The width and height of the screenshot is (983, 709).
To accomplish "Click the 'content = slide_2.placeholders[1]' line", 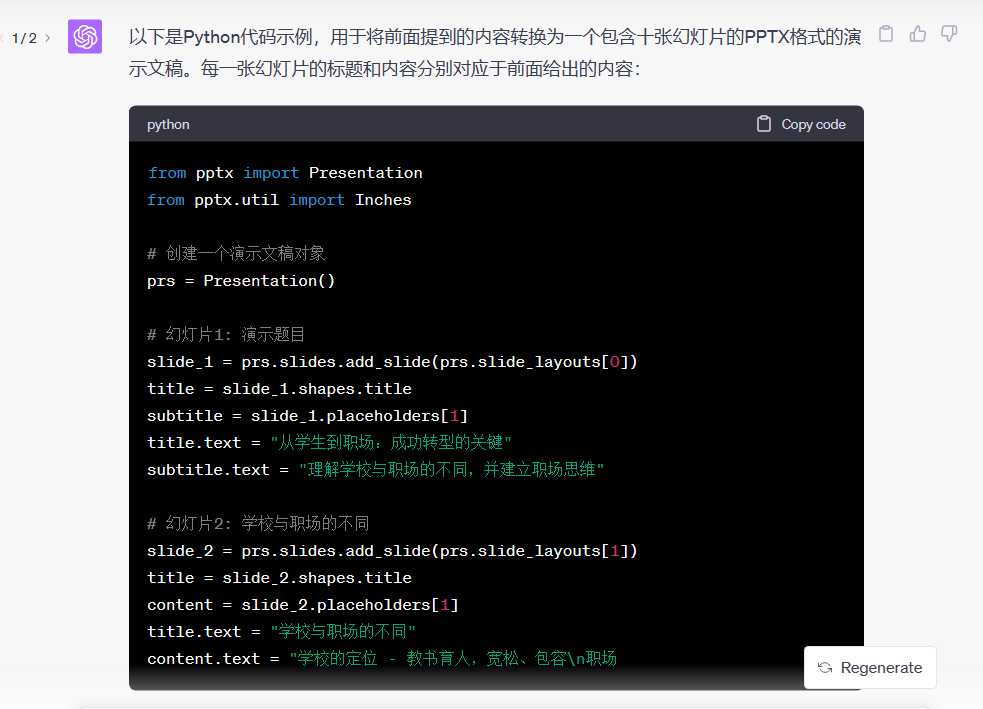I will [x=303, y=605].
